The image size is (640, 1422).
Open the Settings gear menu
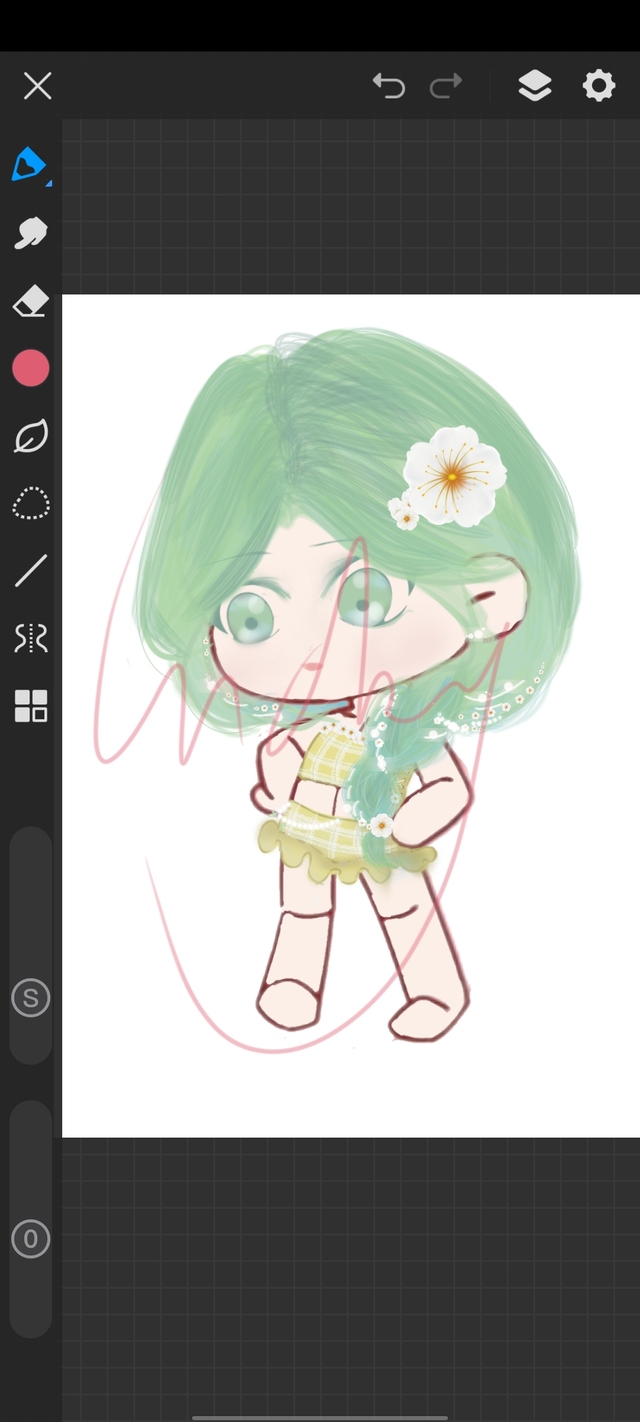(x=598, y=86)
